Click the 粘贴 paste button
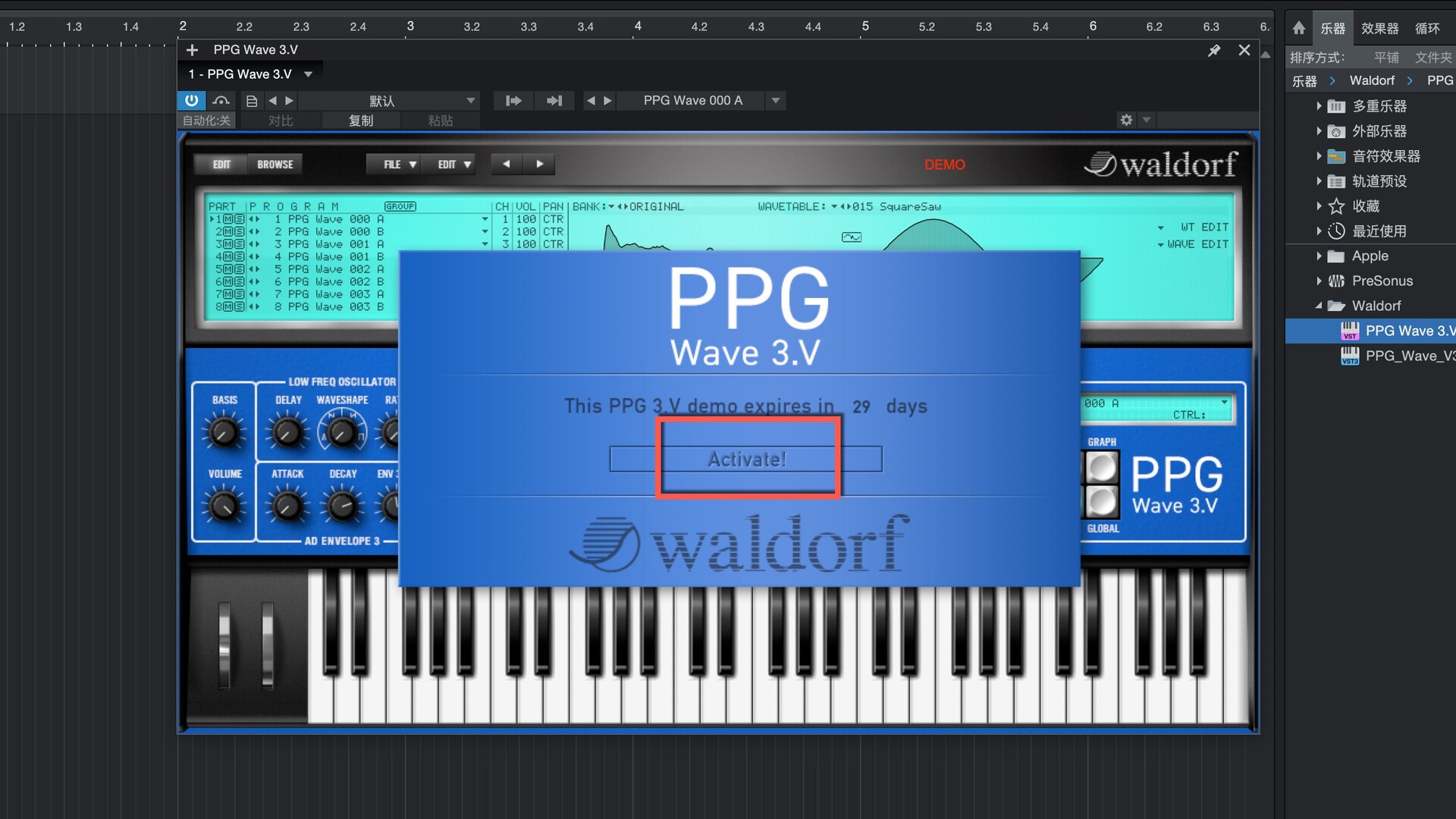 (x=441, y=121)
